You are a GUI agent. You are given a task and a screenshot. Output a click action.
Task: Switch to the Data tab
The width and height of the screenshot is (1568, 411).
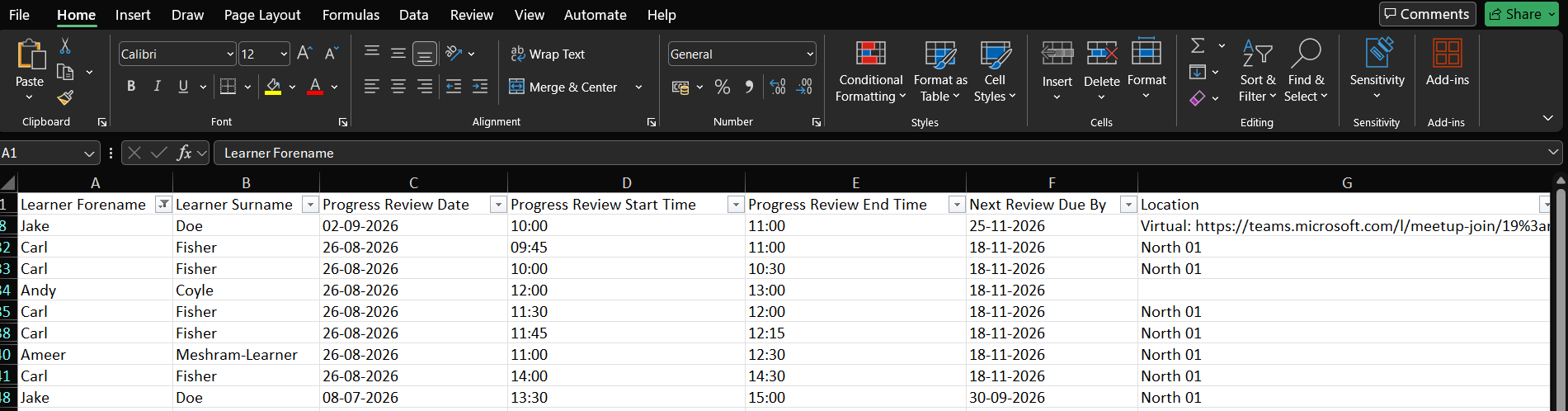413,15
